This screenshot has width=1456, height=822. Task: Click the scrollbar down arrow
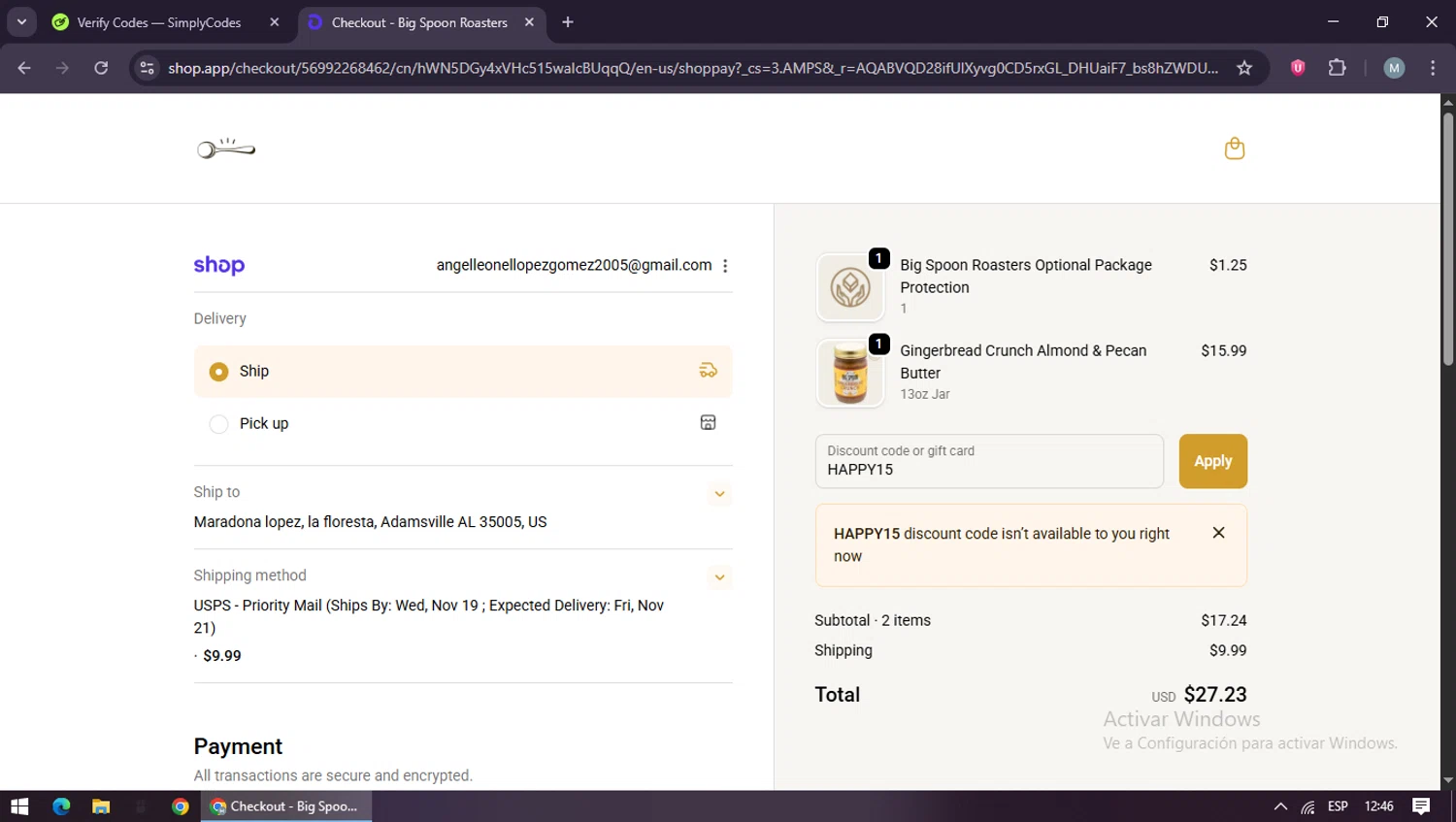coord(1447,780)
